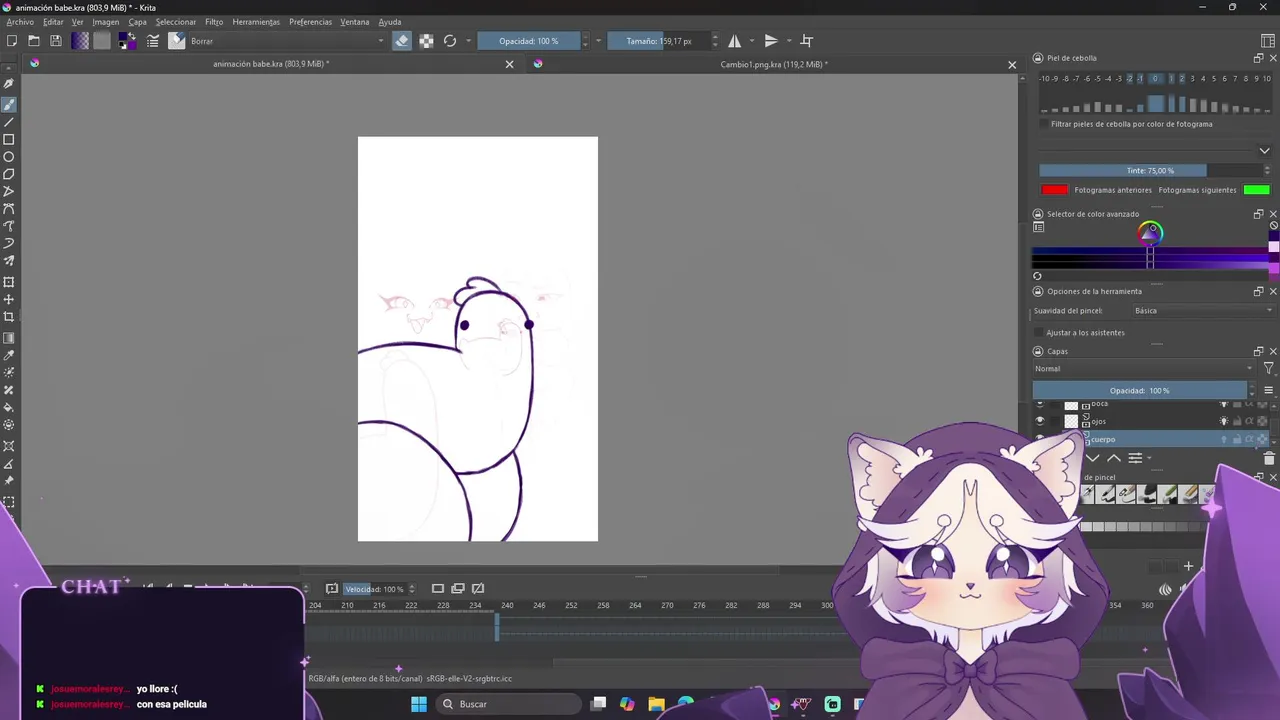Switch to Cambio1.png.kra document tab
The height and width of the screenshot is (720, 1280).
(x=774, y=64)
